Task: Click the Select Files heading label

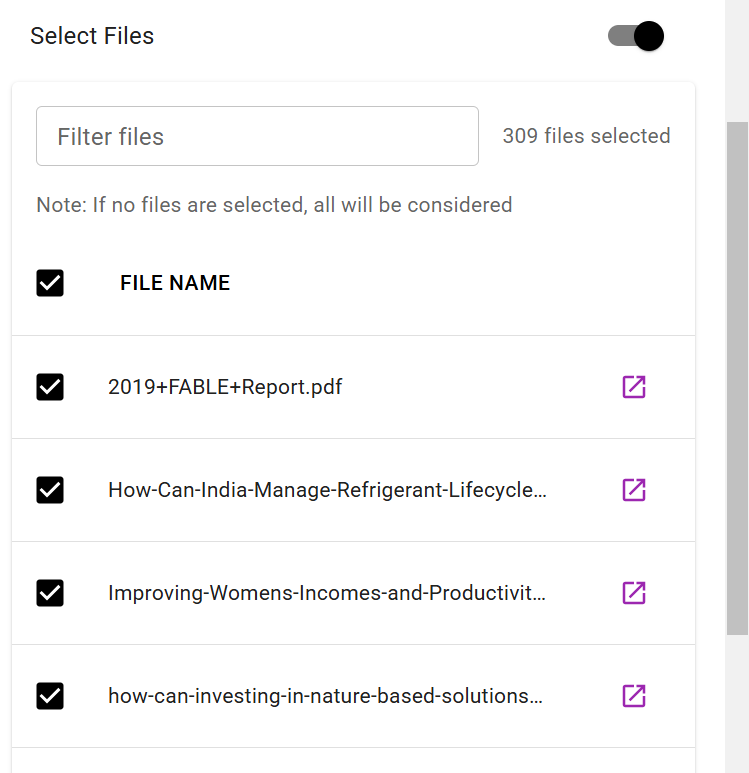Action: [92, 37]
